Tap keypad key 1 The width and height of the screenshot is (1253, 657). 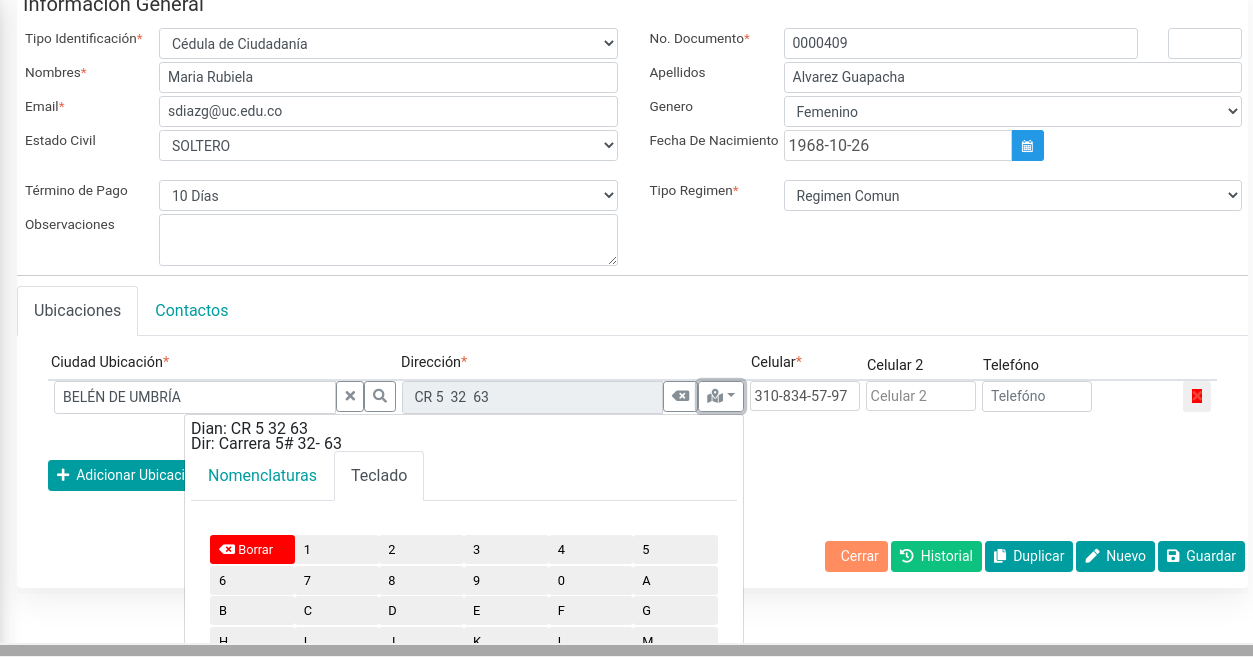coord(337,550)
